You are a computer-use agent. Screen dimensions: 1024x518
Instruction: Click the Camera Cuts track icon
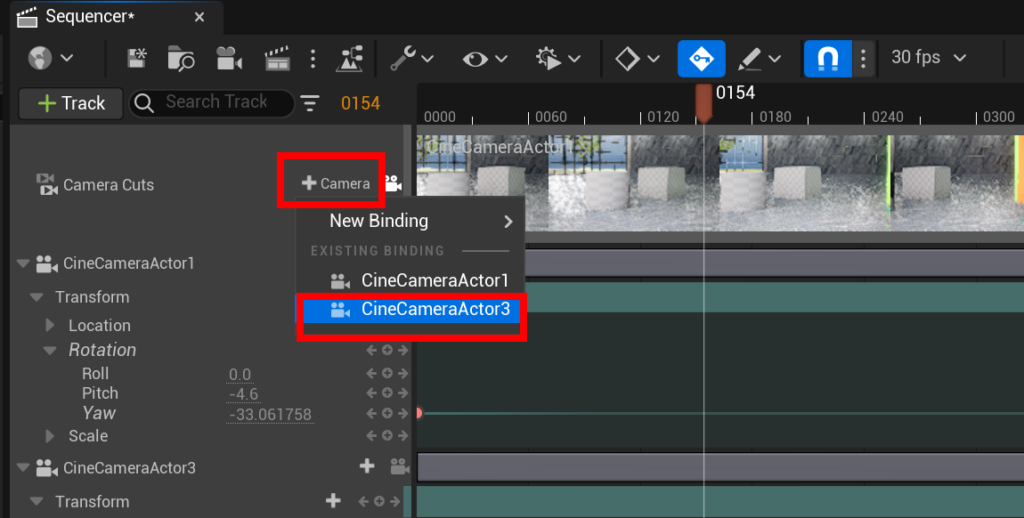[x=46, y=185]
